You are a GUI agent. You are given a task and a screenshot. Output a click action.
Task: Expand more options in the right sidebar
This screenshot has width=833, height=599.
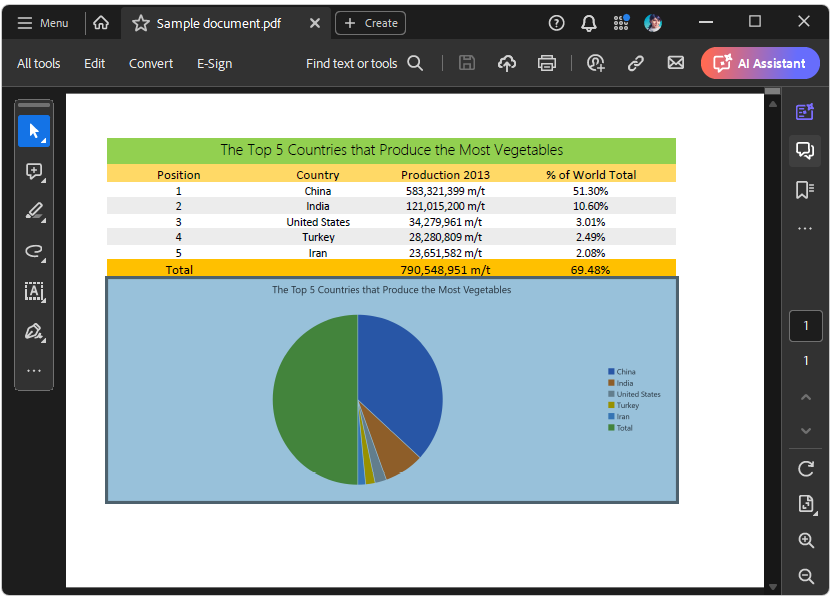[x=806, y=227]
